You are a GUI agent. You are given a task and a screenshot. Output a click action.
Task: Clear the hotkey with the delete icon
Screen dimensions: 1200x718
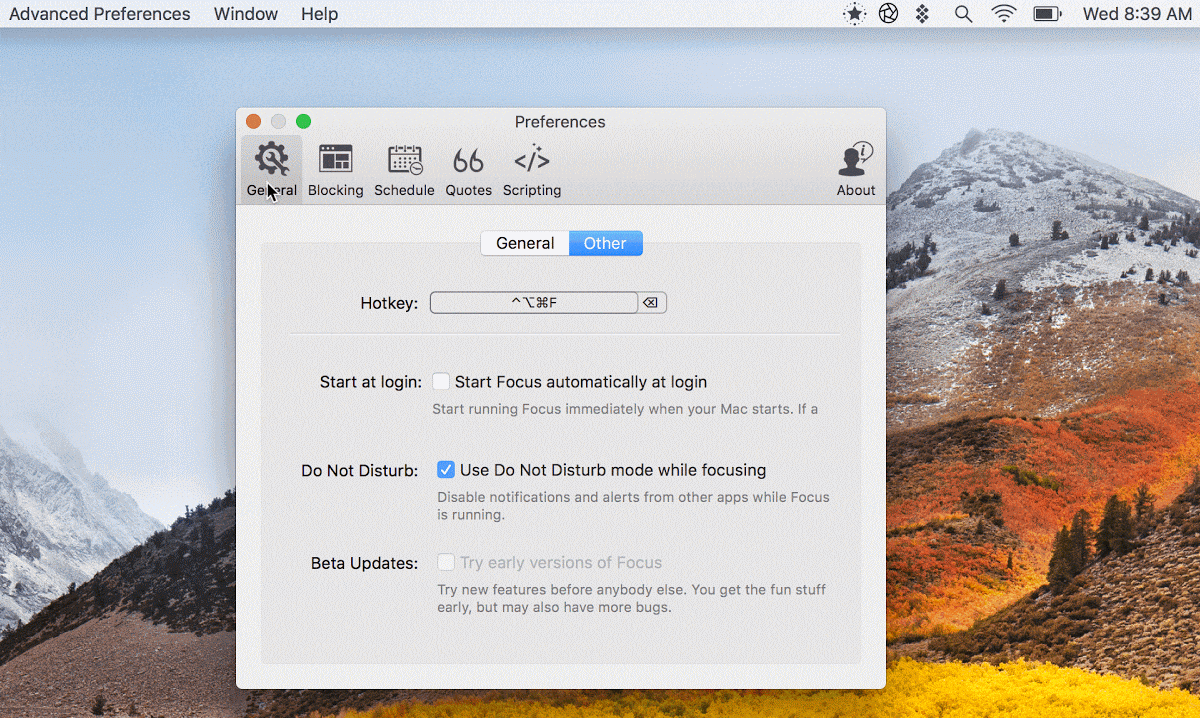[651, 303]
